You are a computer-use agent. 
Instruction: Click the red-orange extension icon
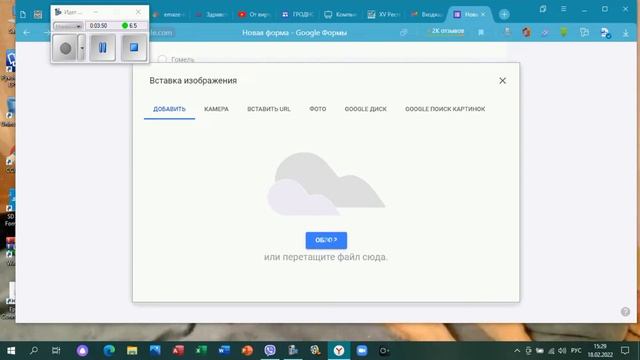(526, 32)
